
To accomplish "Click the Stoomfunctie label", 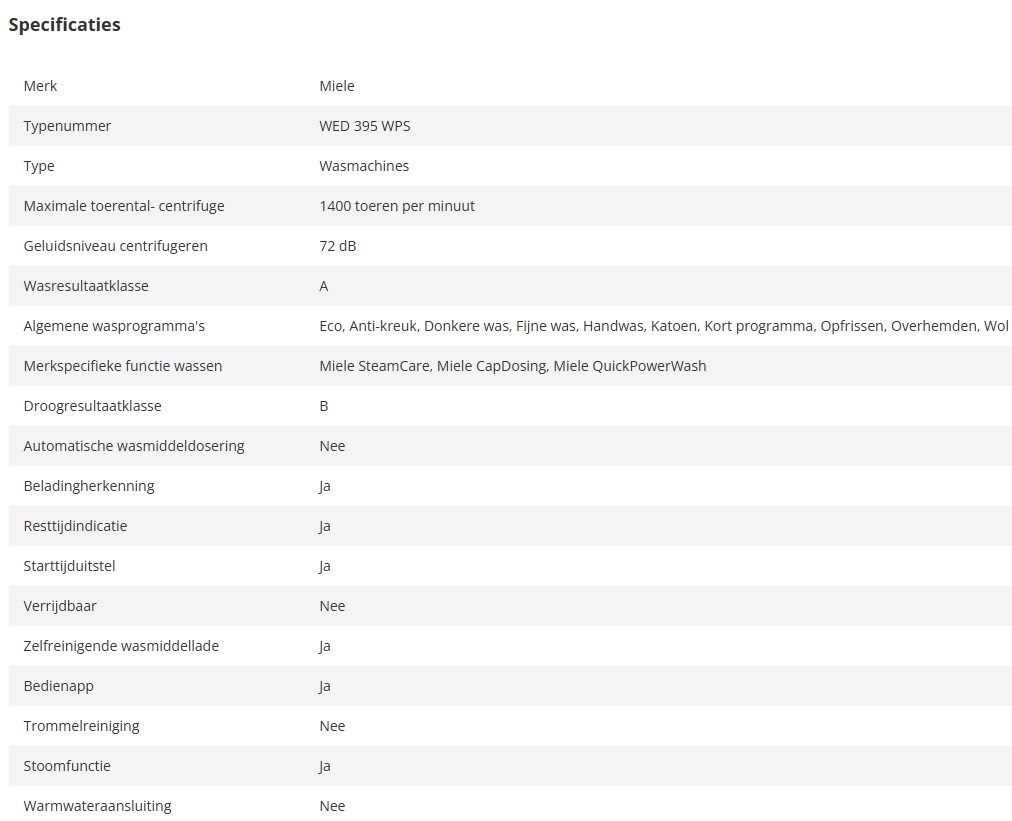I will click(67, 766).
